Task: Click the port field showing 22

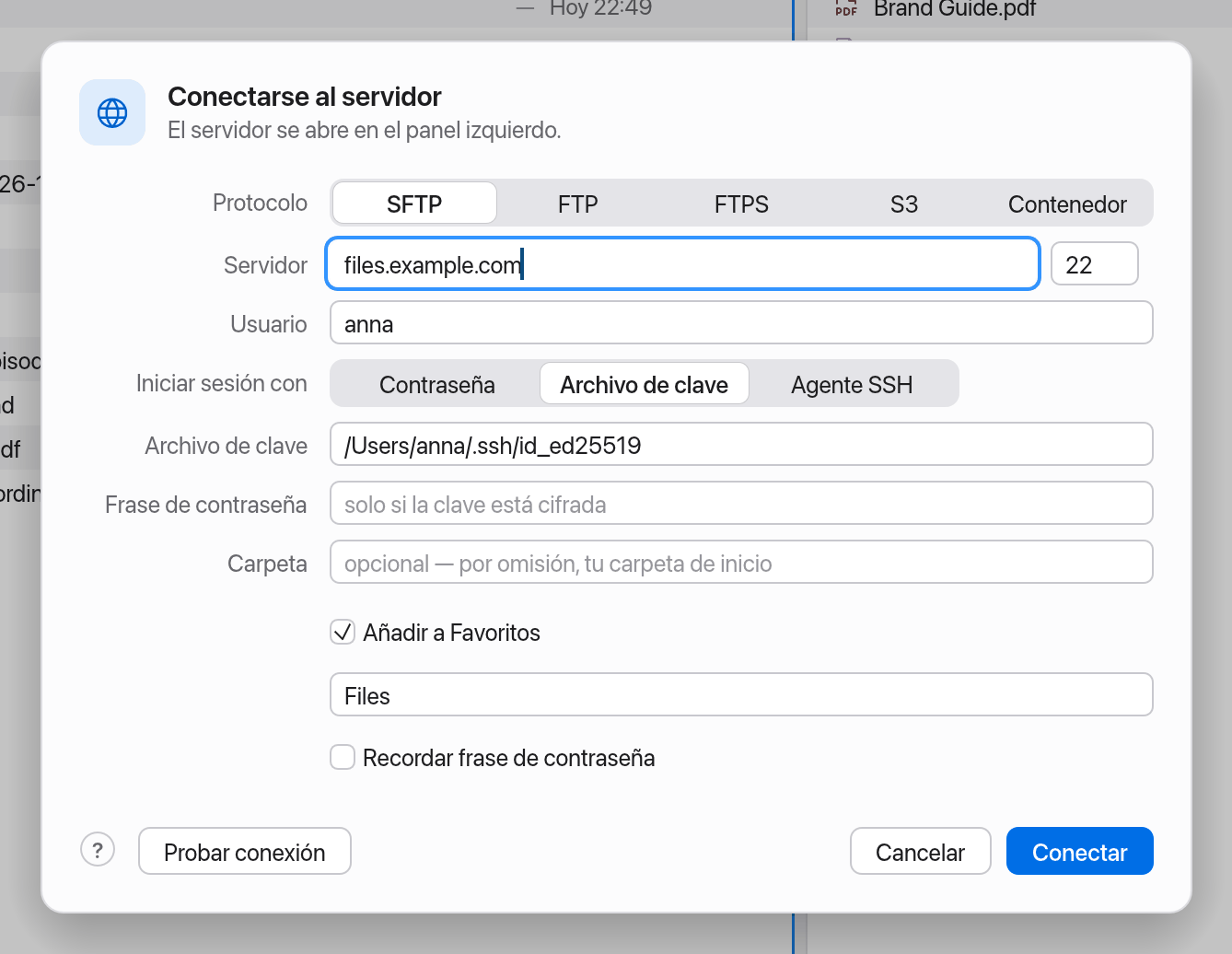Action: pyautogui.click(x=1095, y=264)
